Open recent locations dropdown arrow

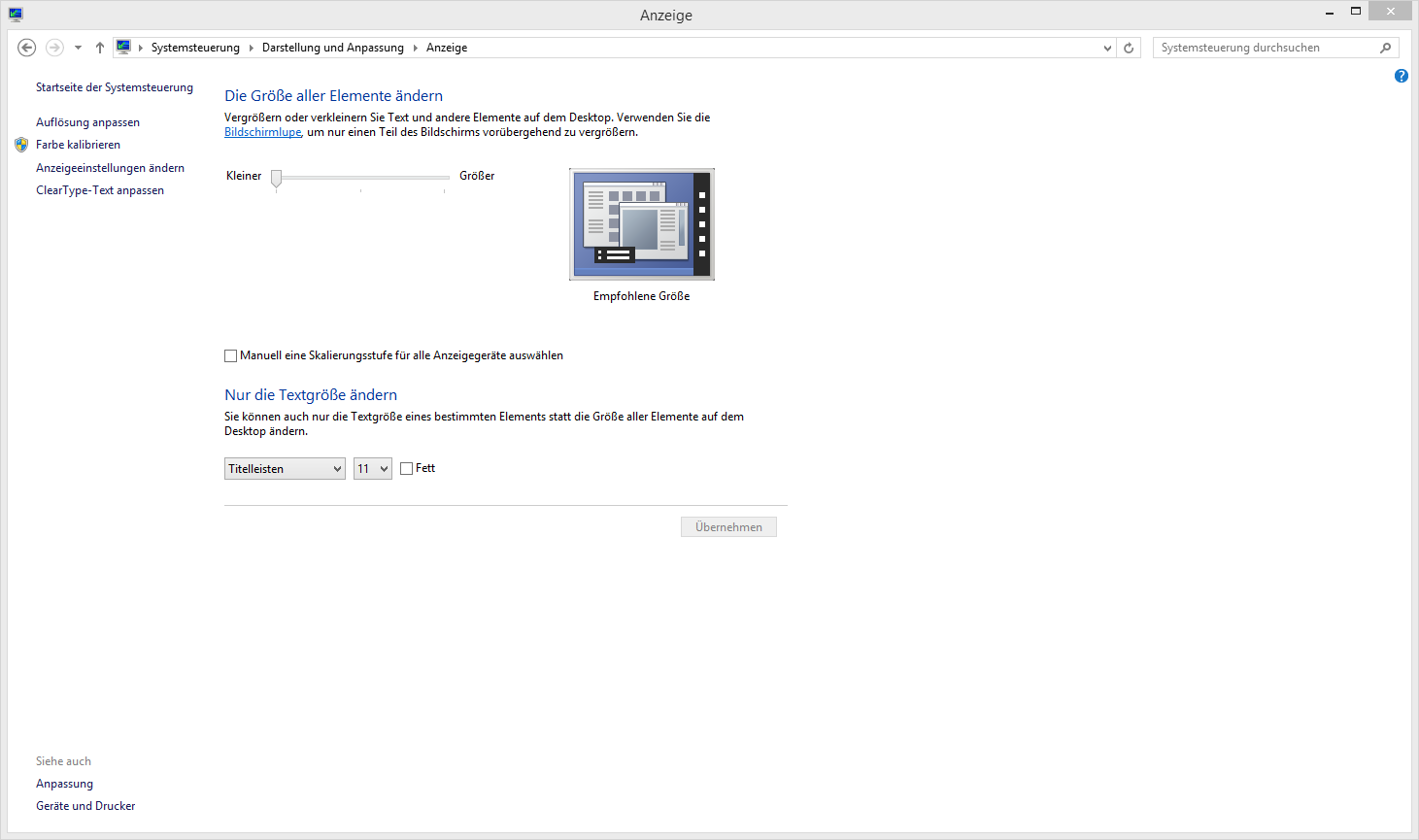coord(78,48)
